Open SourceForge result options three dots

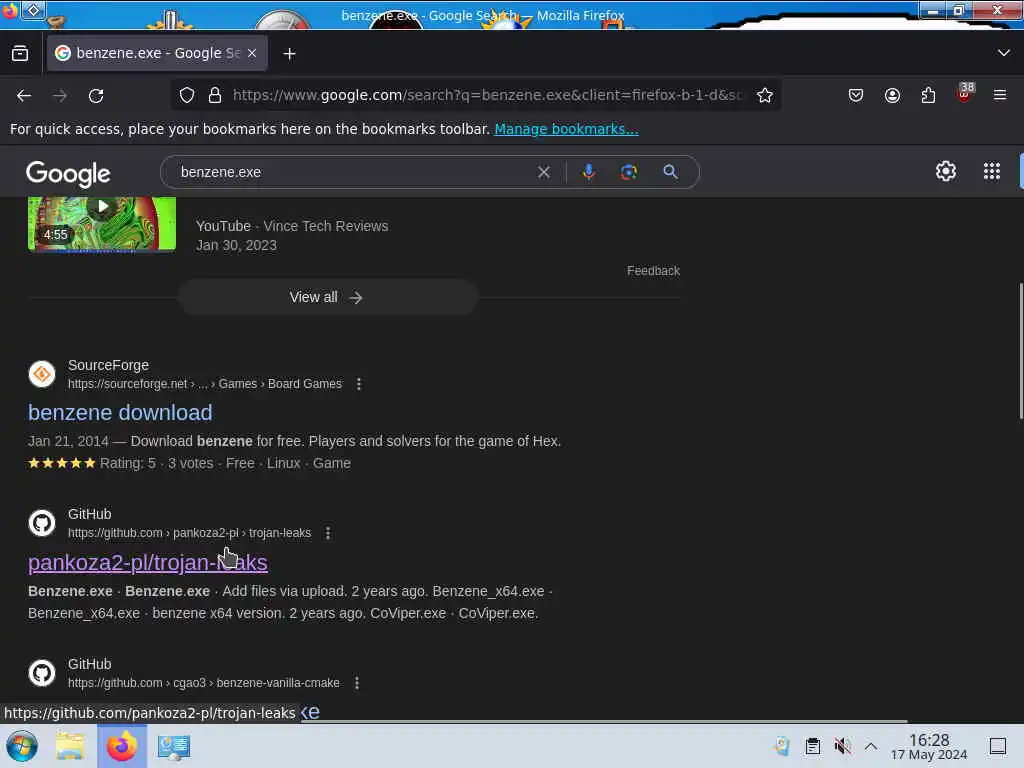coord(359,384)
